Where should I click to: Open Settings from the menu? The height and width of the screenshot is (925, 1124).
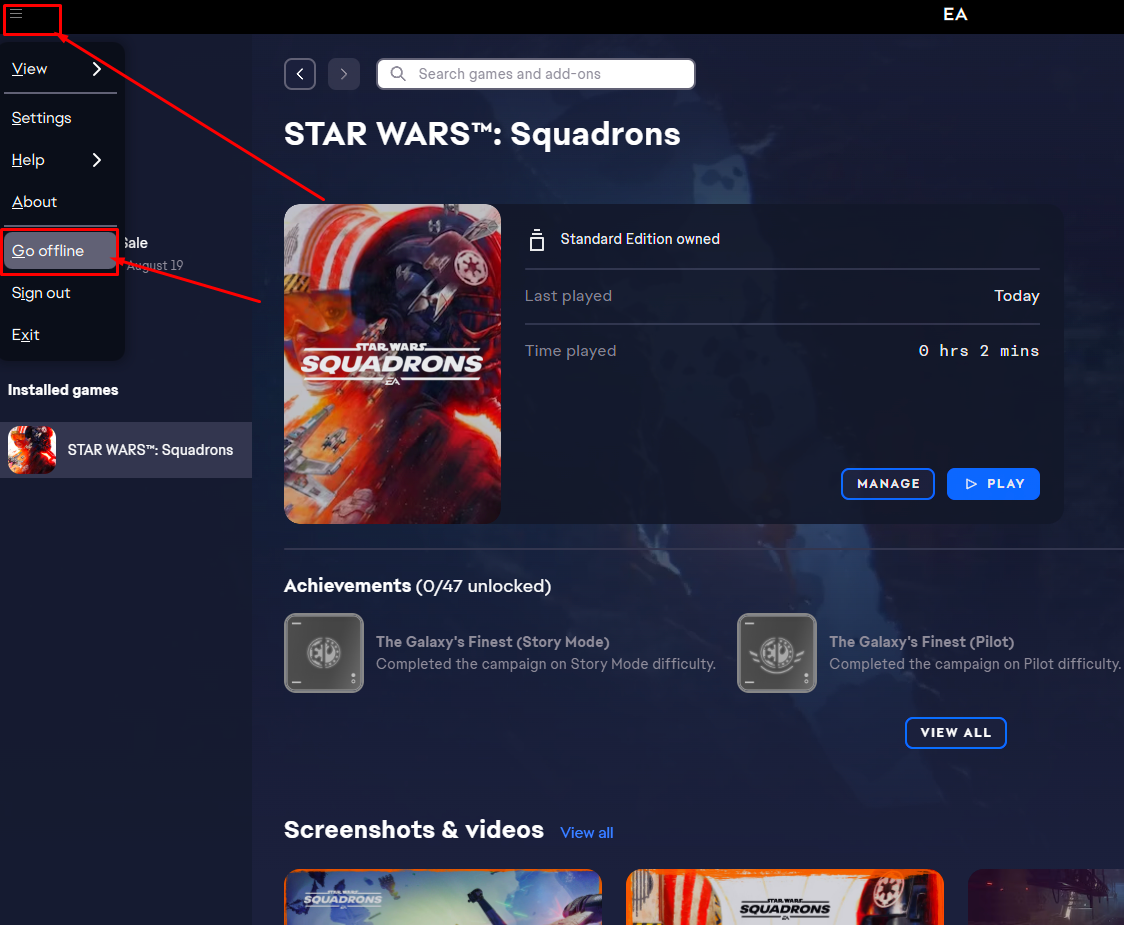(42, 118)
